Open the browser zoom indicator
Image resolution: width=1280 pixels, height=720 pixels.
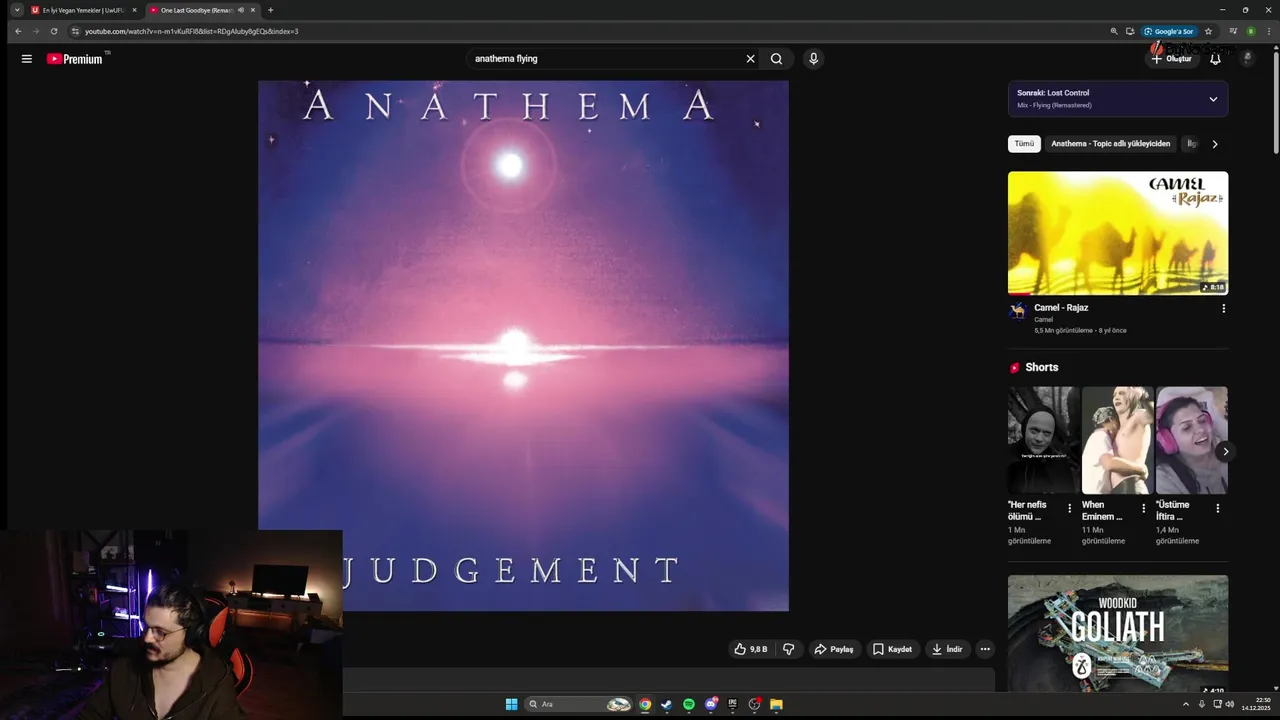(1113, 31)
